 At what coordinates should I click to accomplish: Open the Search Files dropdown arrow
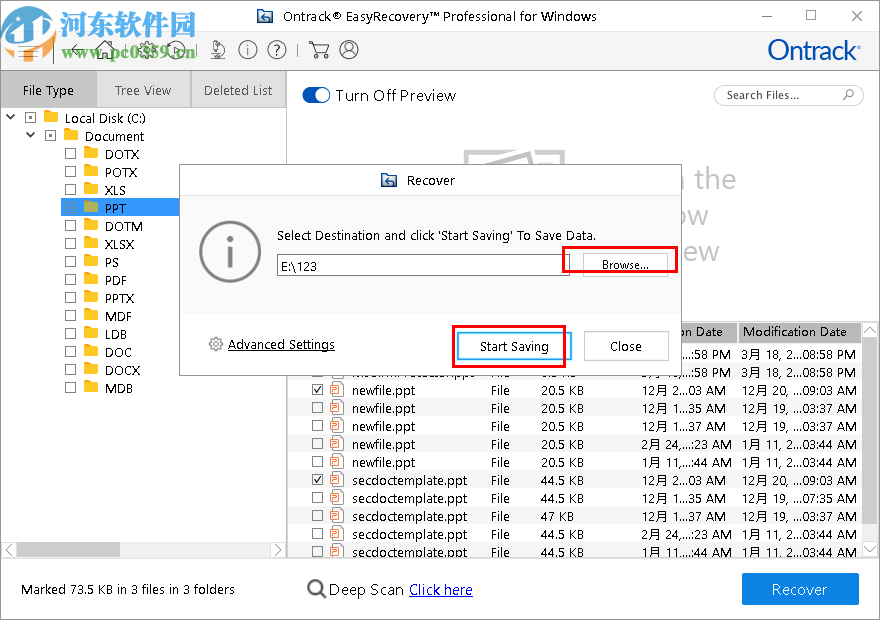(x=847, y=95)
